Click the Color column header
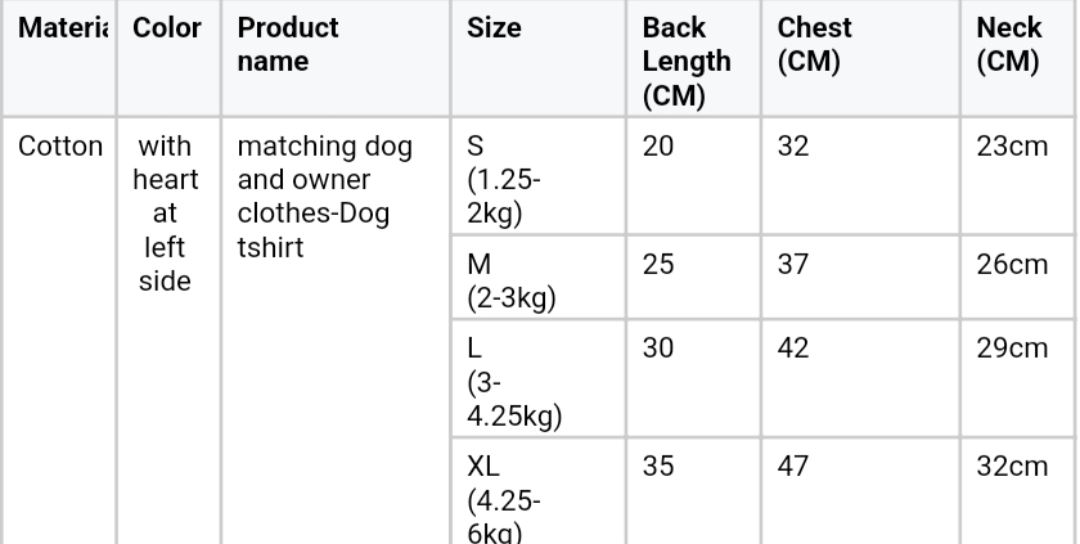The image size is (1080, 544). (167, 29)
